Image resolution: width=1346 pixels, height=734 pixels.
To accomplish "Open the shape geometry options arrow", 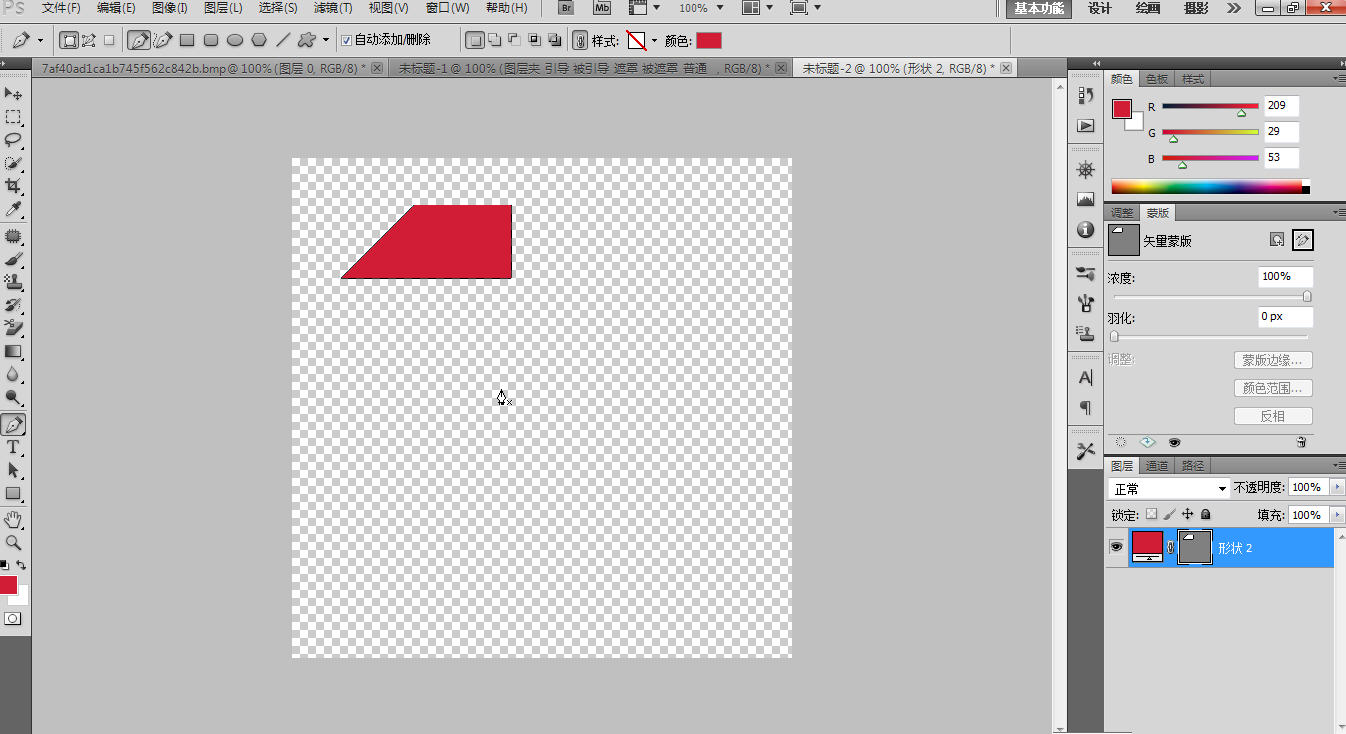I will click(326, 41).
